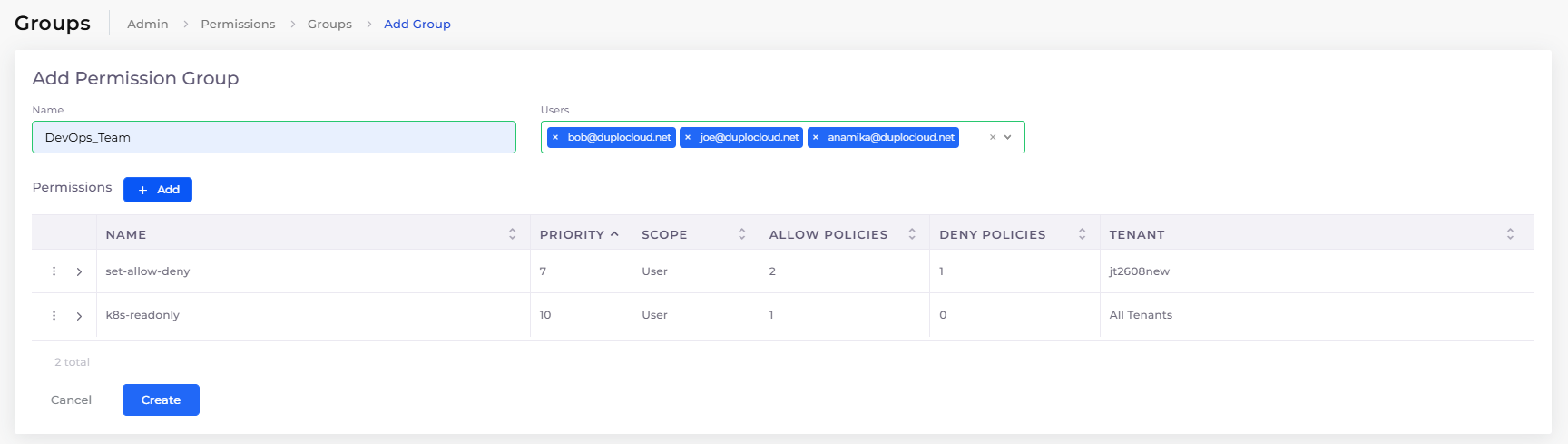Remove anamika@duplocloud.net user chip
Viewport: 1568px width, 444px height.
coord(816,137)
